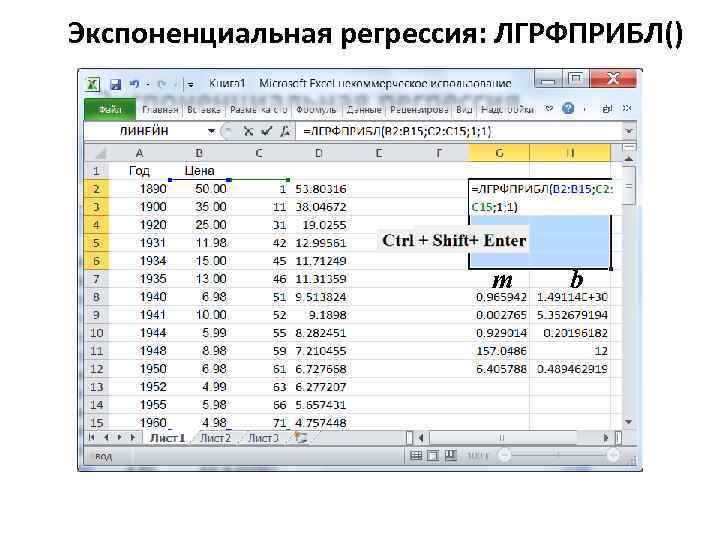This screenshot has height=540, width=720.
Task: Open the Формулы ribbon tab
Action: pos(316,110)
